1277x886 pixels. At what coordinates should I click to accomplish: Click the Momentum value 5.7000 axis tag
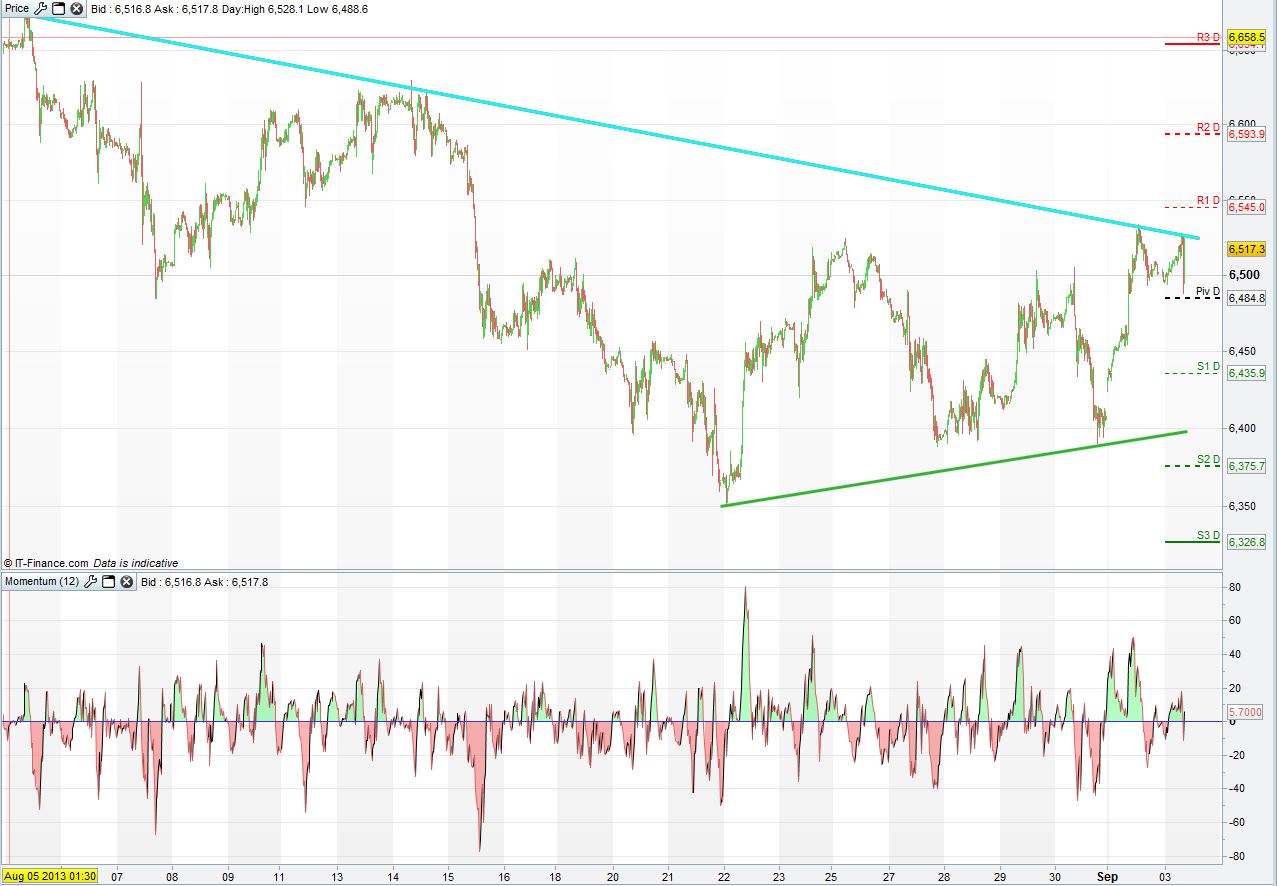click(x=1246, y=712)
